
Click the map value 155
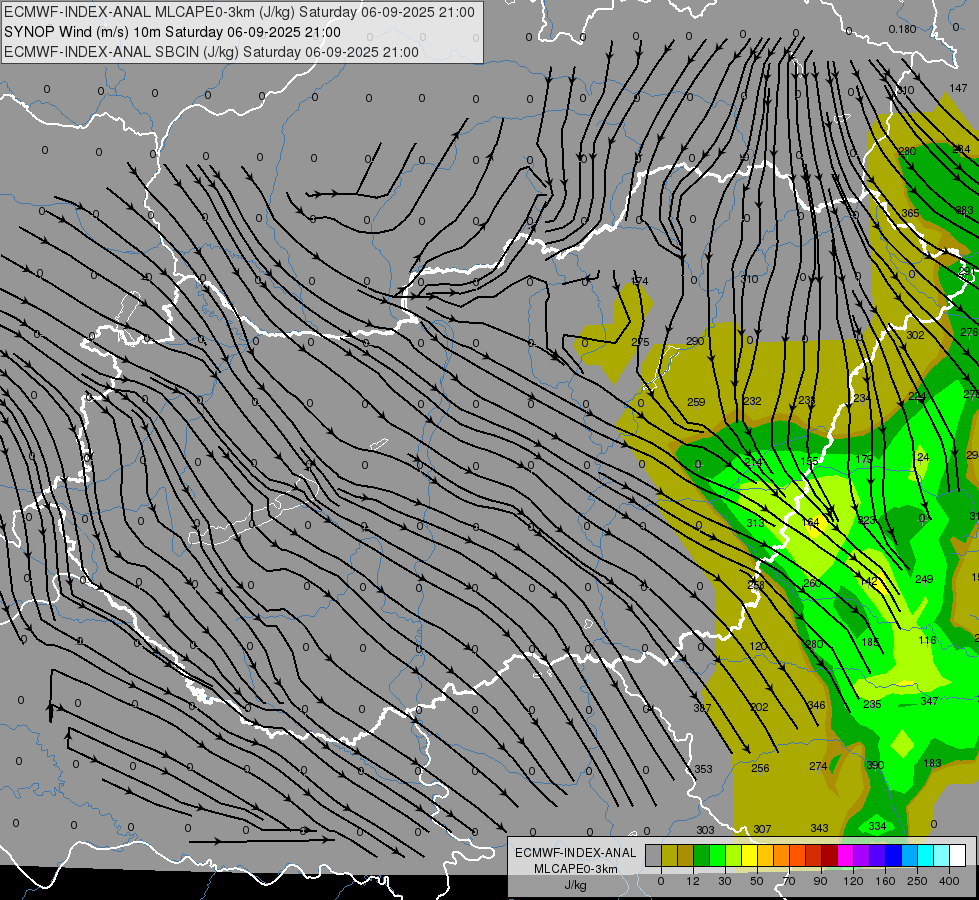click(x=809, y=461)
